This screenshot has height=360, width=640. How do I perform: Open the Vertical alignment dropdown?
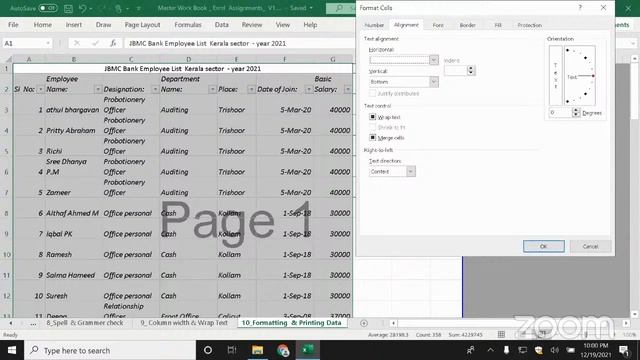(433, 82)
